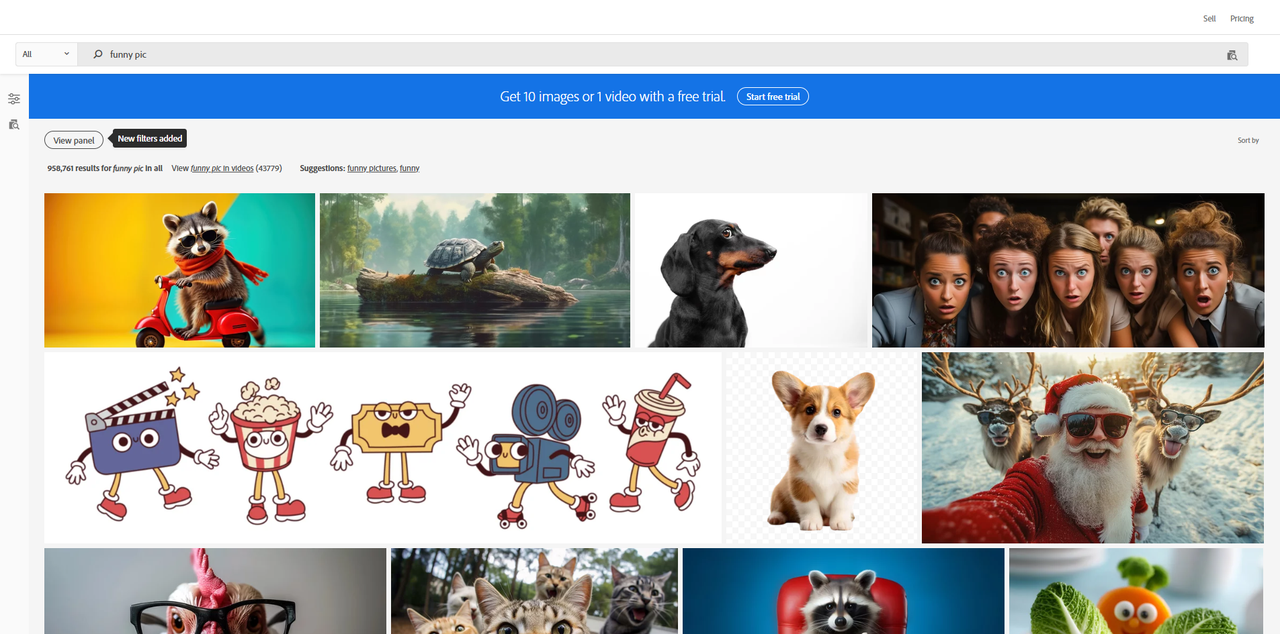Open the "All" category dropdown
Image resolution: width=1280 pixels, height=634 pixels.
coord(45,53)
